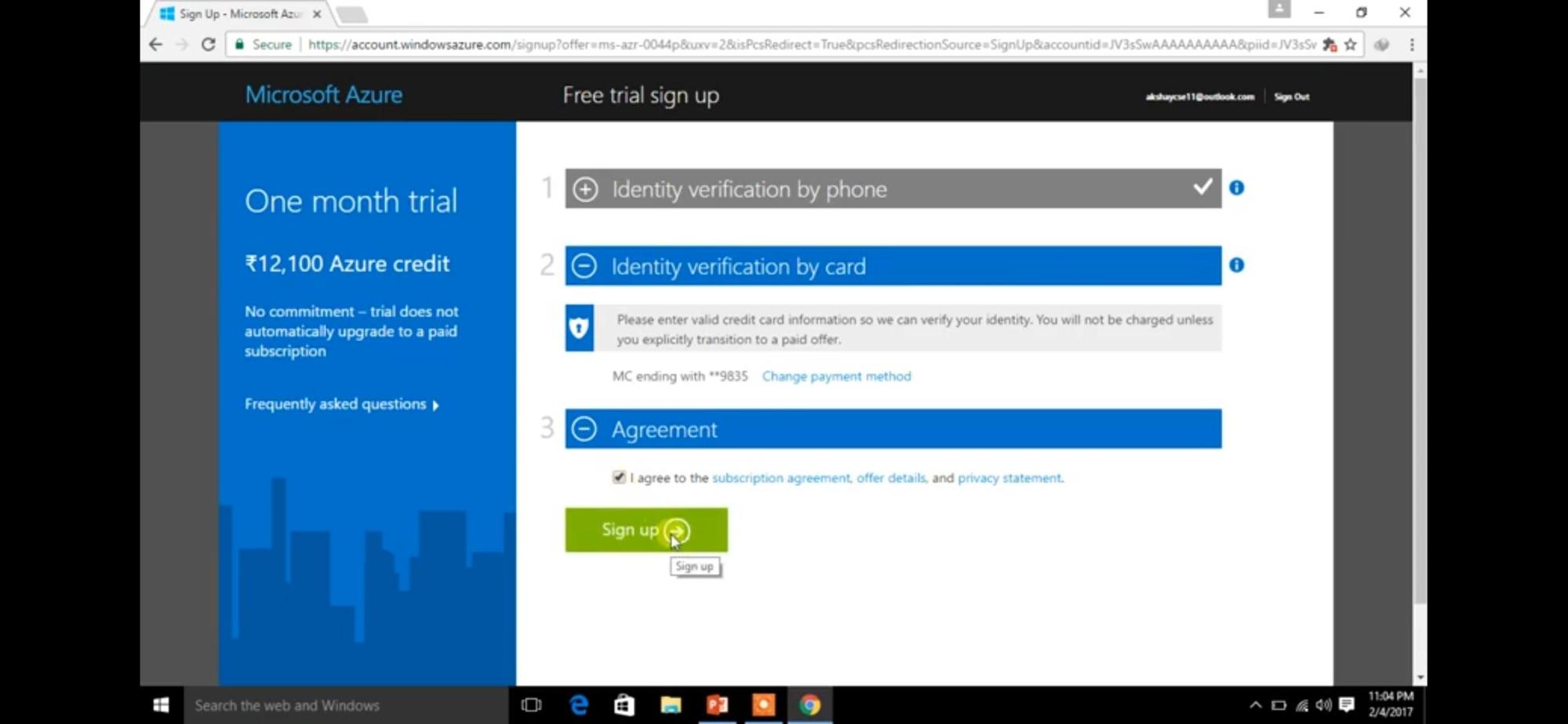Open the offer details link

click(x=891, y=478)
